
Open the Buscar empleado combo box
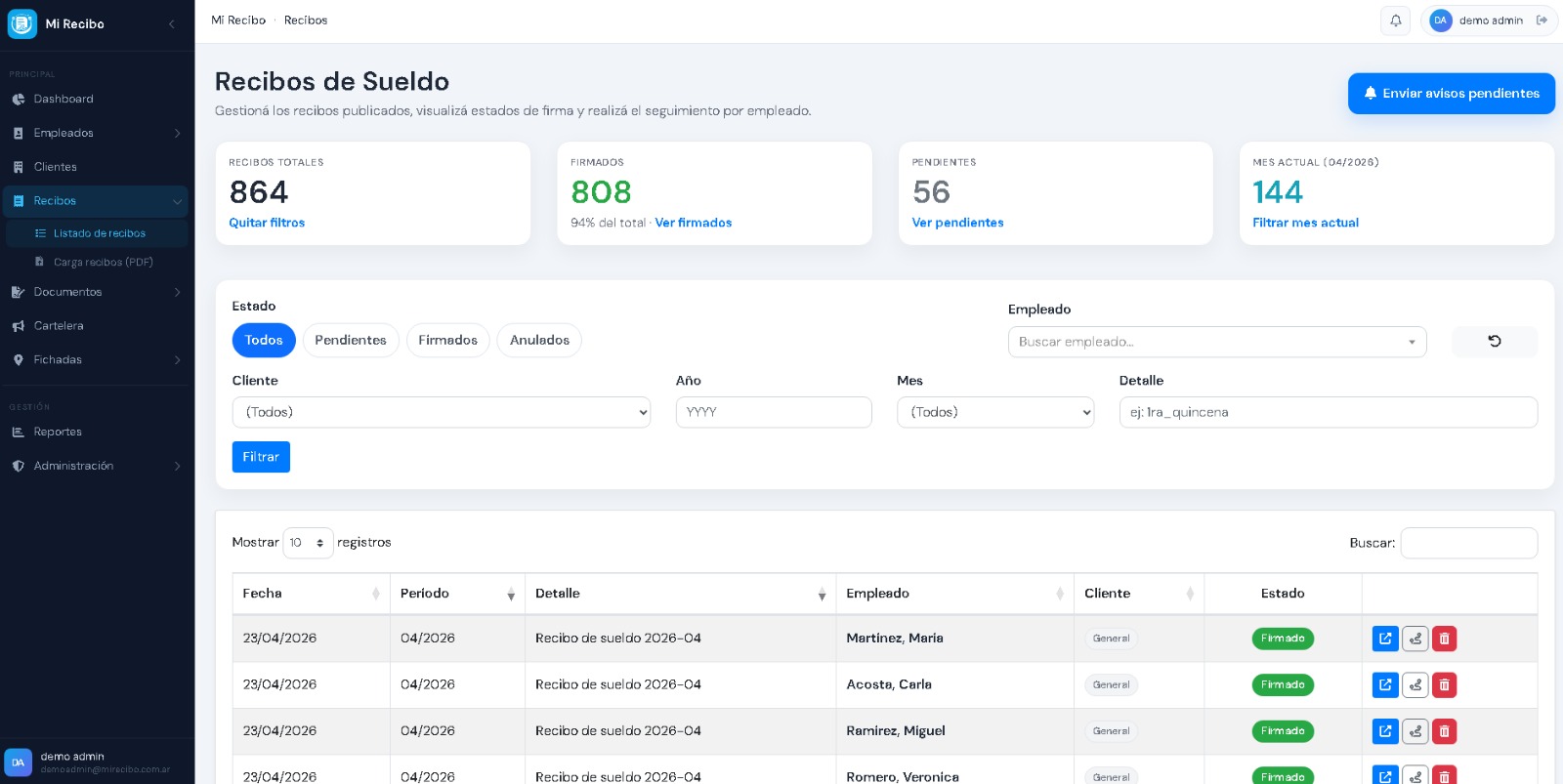point(1216,342)
